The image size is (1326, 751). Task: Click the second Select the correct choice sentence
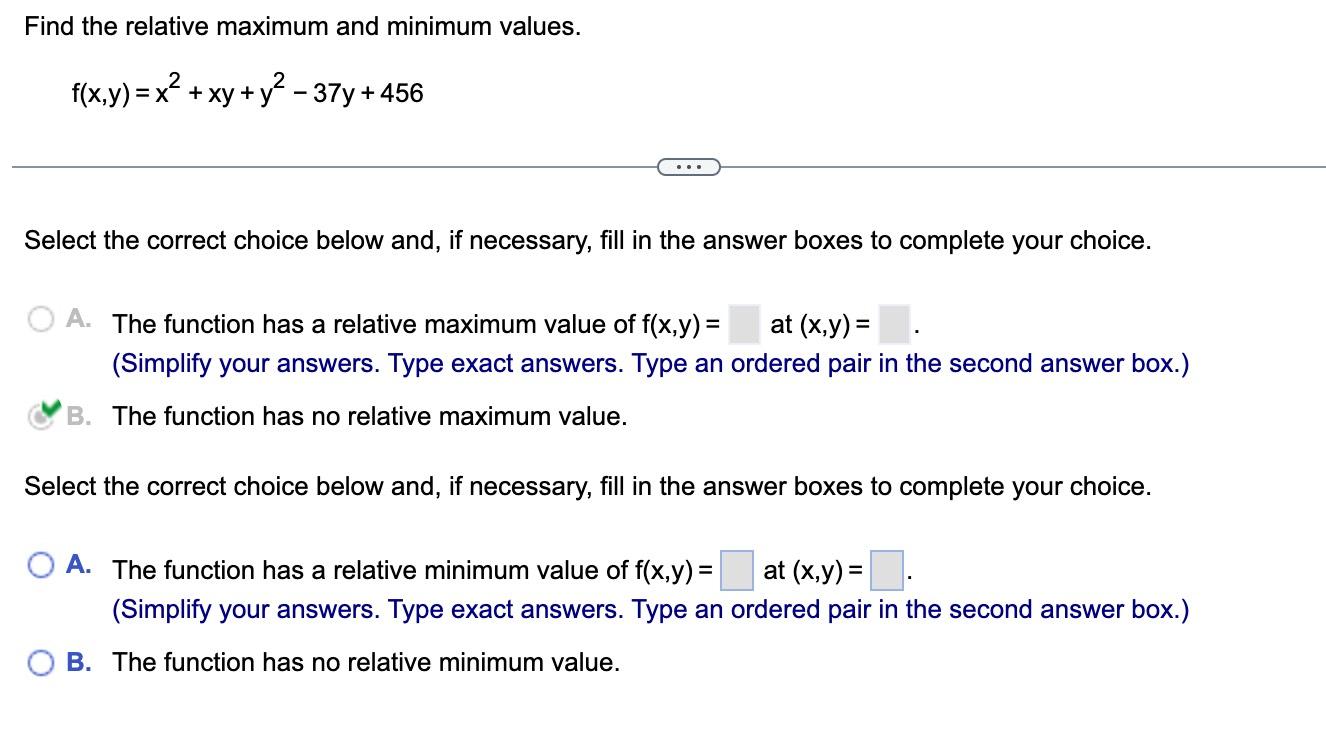tap(587, 487)
